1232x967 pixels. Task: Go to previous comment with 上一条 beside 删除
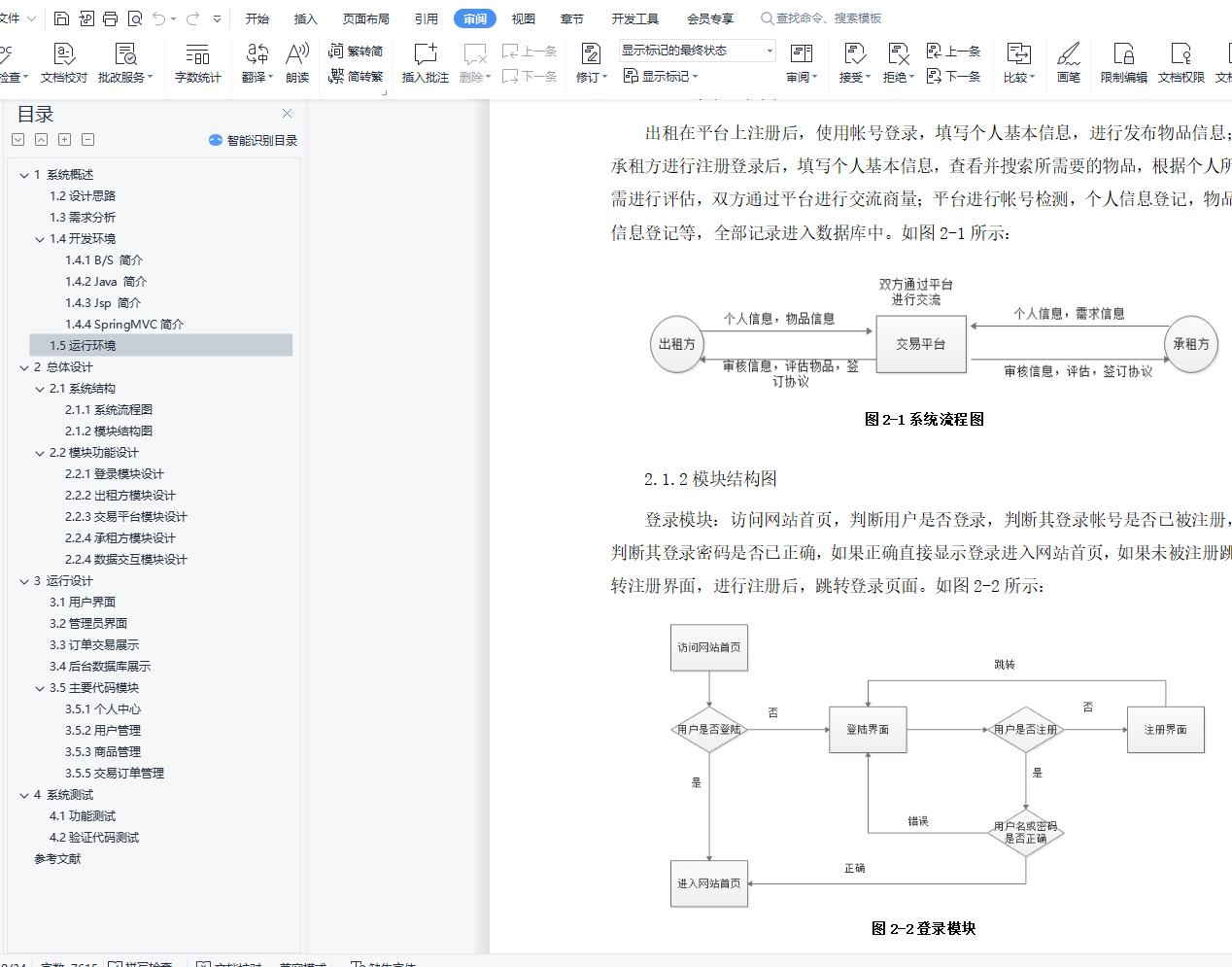530,51
